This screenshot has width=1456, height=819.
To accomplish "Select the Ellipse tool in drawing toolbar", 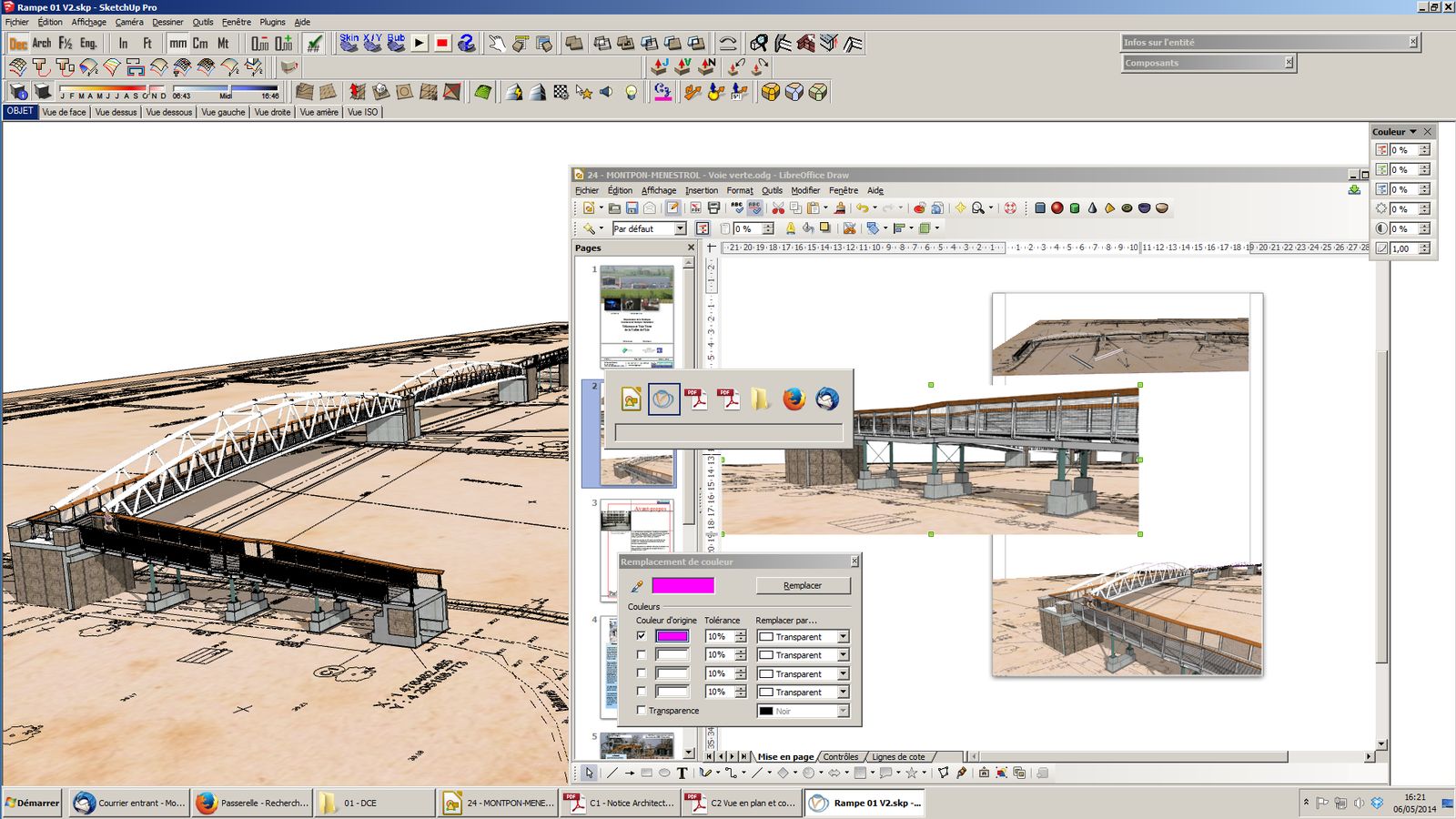I will [664, 773].
